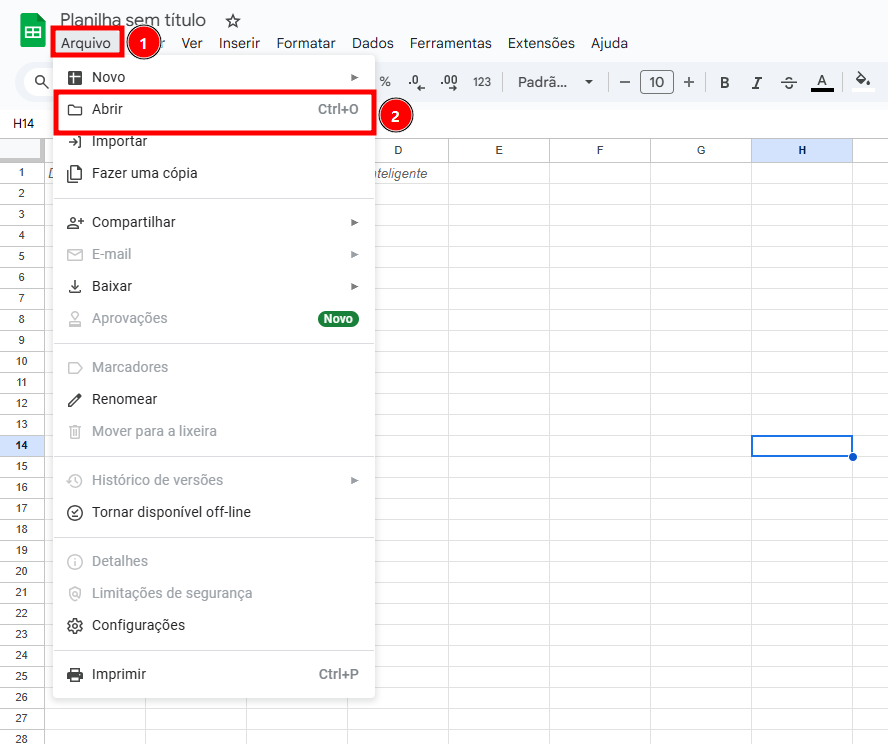Image resolution: width=888 pixels, height=744 pixels.
Task: Toggle bold formatting in the toolbar
Action: point(725,82)
